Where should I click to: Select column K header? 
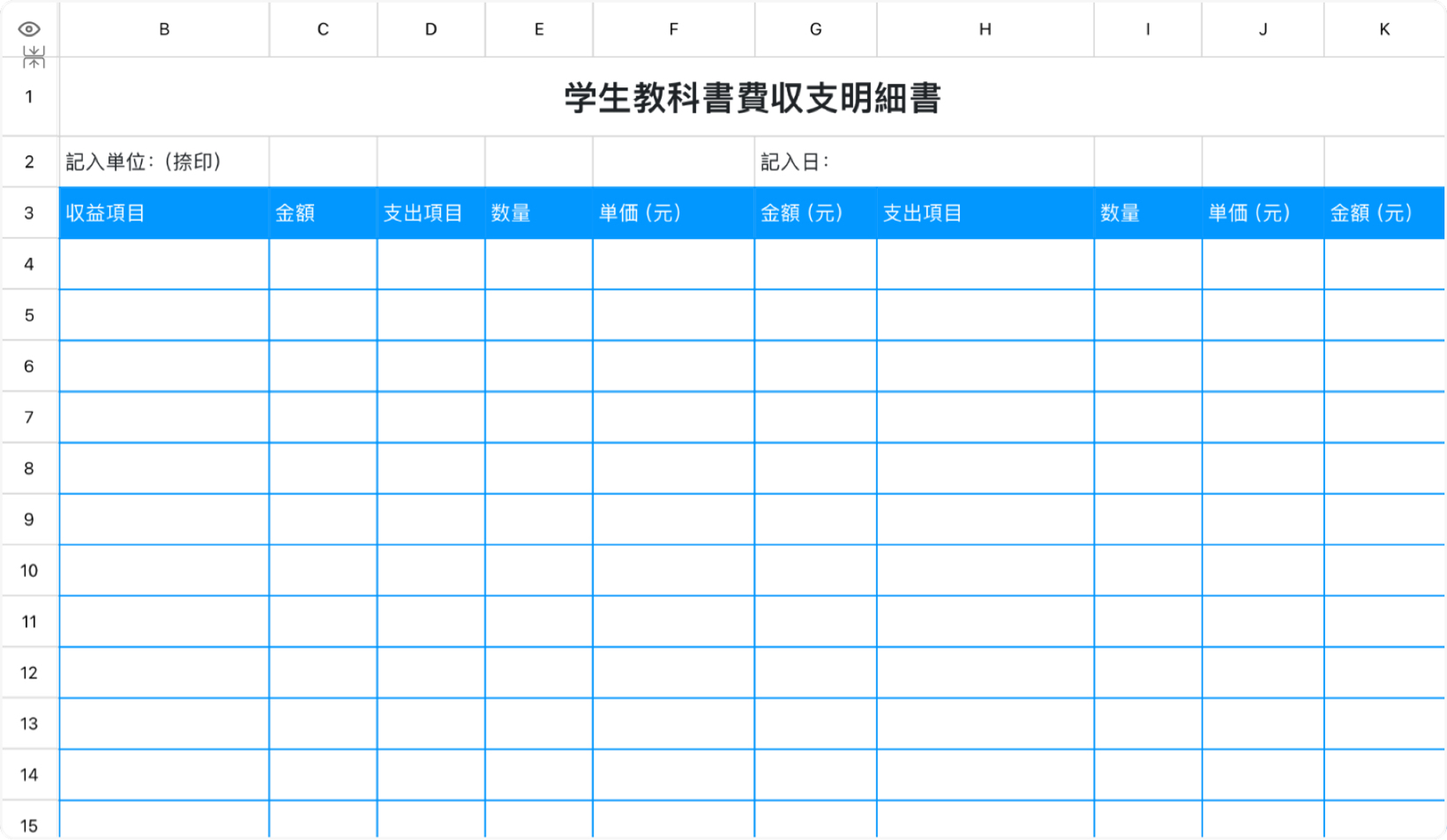click(1384, 29)
